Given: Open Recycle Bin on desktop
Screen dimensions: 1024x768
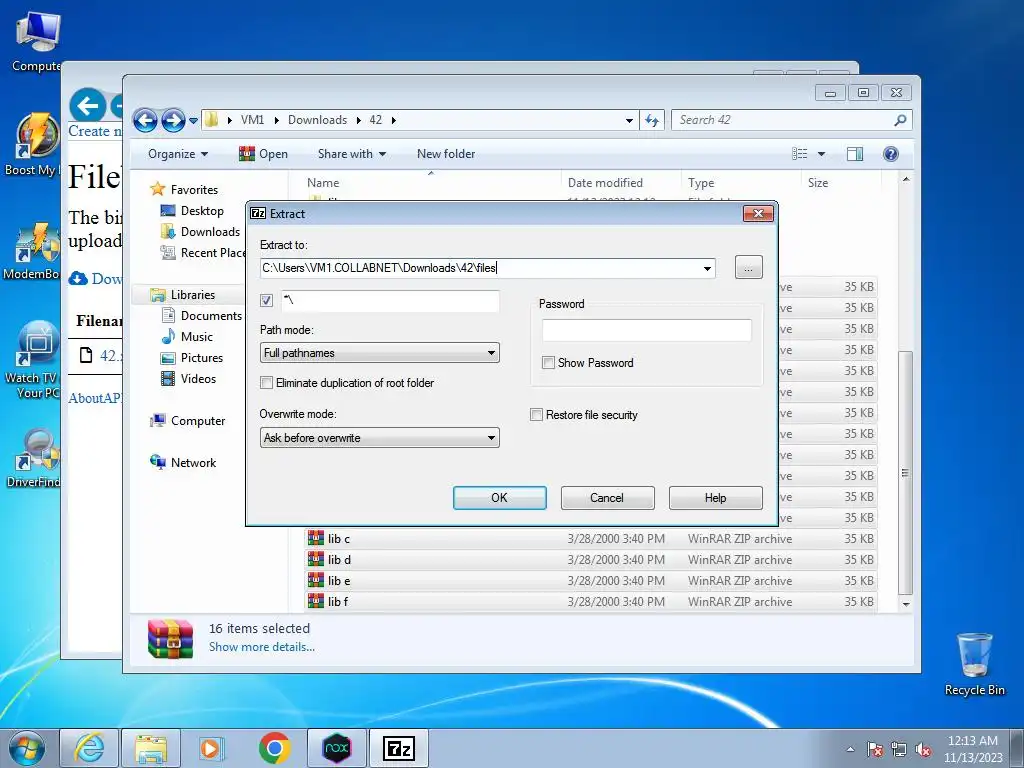Looking at the screenshot, I should tap(974, 664).
